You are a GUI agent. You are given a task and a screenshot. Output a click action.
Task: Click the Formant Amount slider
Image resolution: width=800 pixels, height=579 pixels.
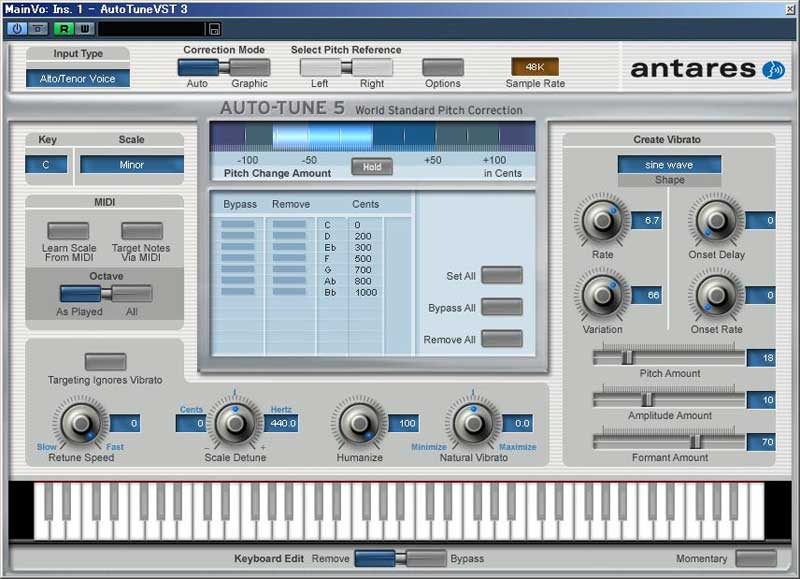[668, 441]
